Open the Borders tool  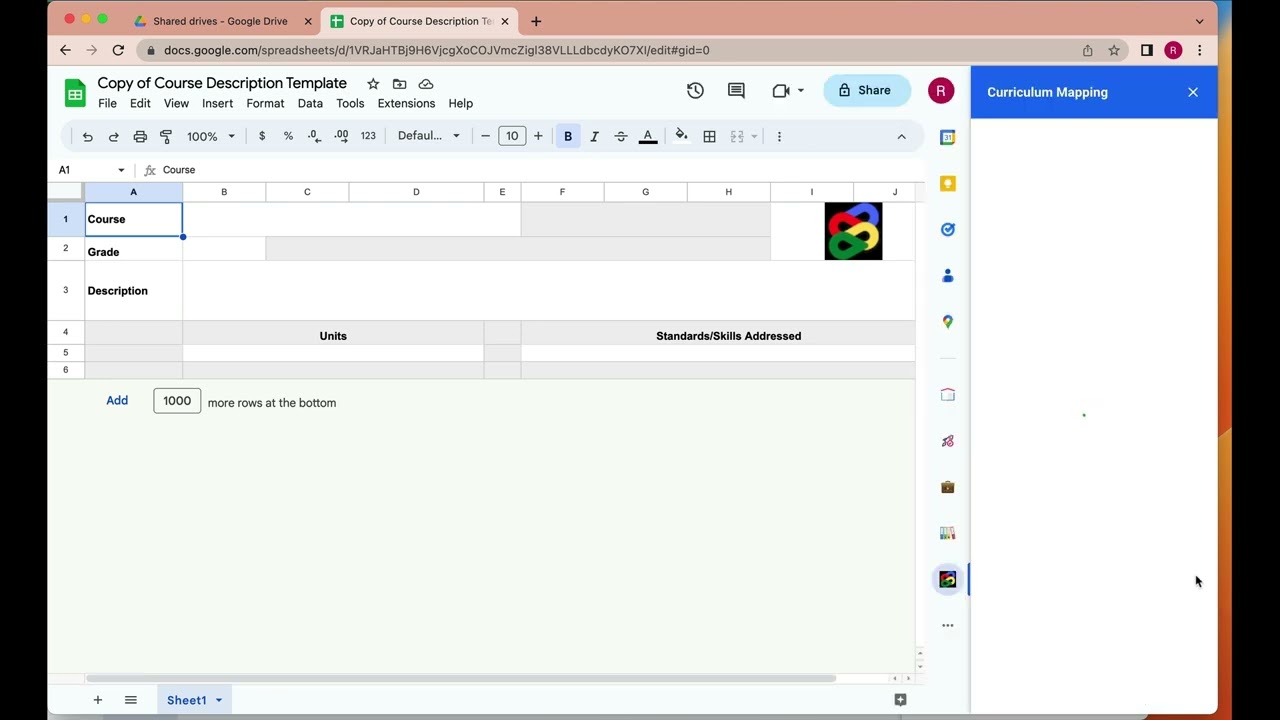tap(709, 136)
